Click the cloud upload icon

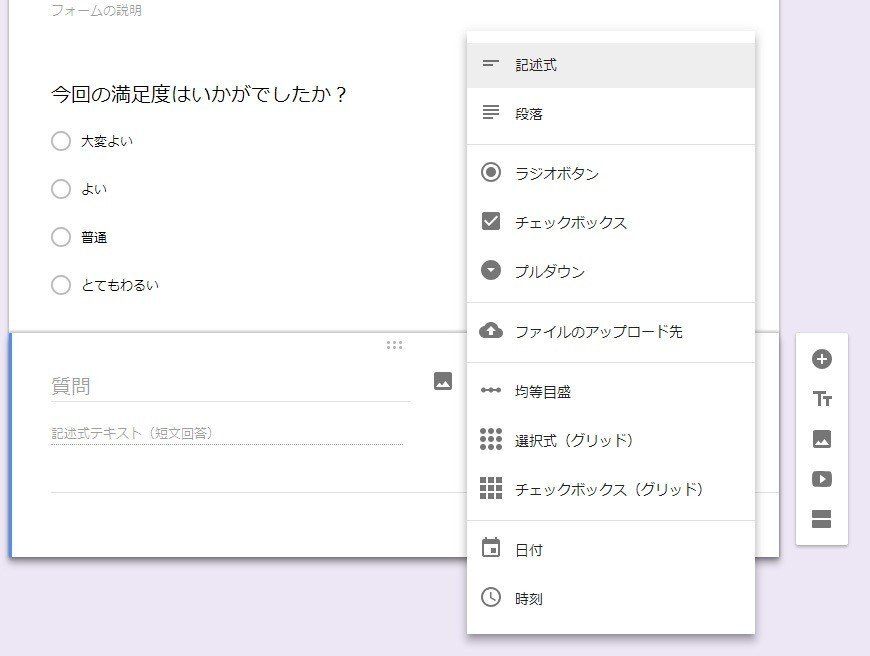pos(490,330)
